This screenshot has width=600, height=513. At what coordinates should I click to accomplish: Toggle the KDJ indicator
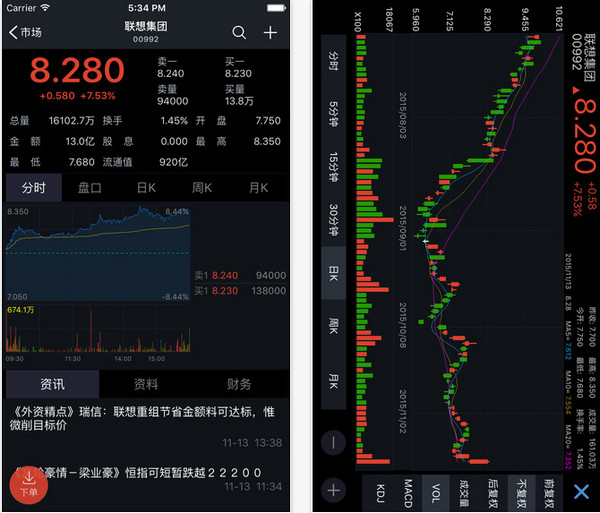click(380, 493)
